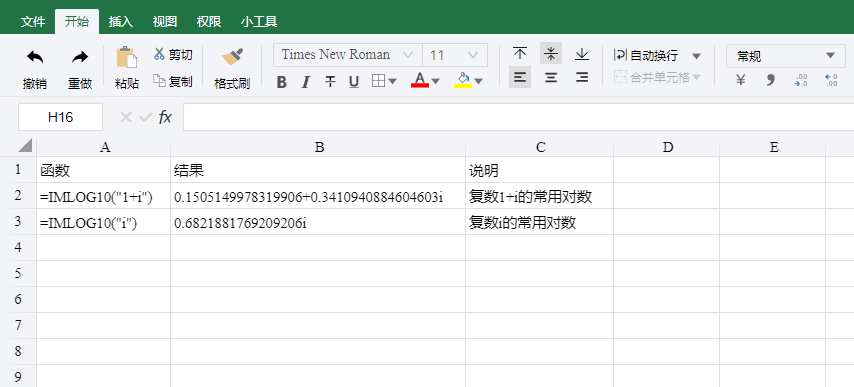The height and width of the screenshot is (387, 854).
Task: Click the name box showing H16
Action: tap(60, 117)
